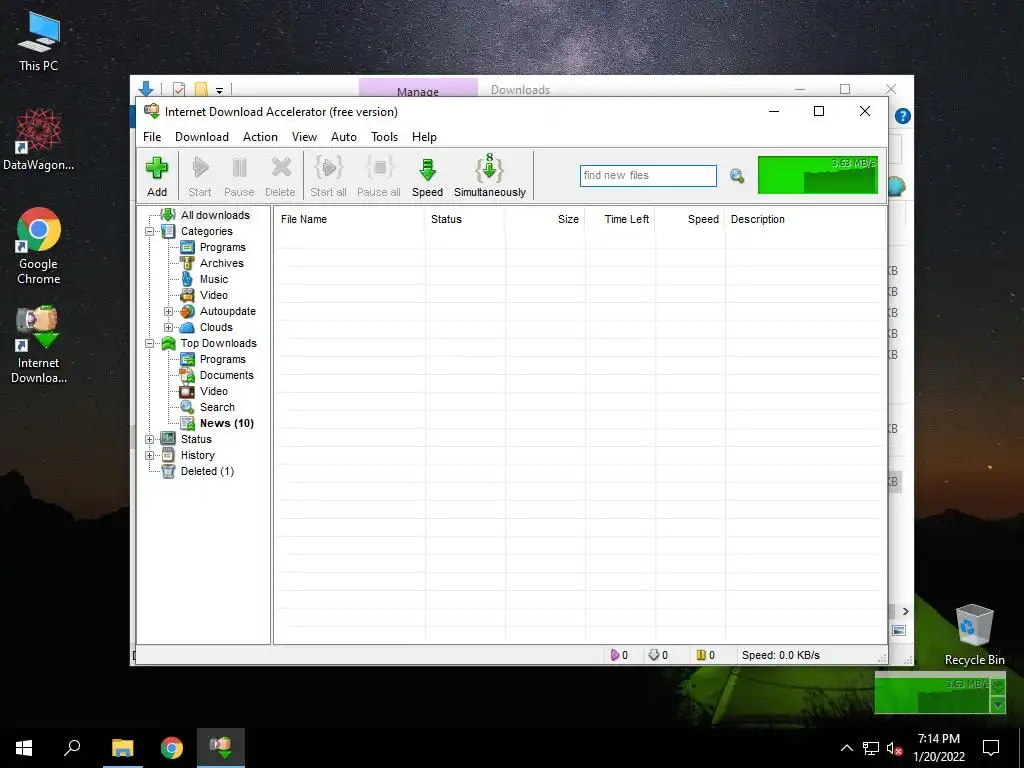Open News (10) item
The image size is (1024, 768).
227,423
